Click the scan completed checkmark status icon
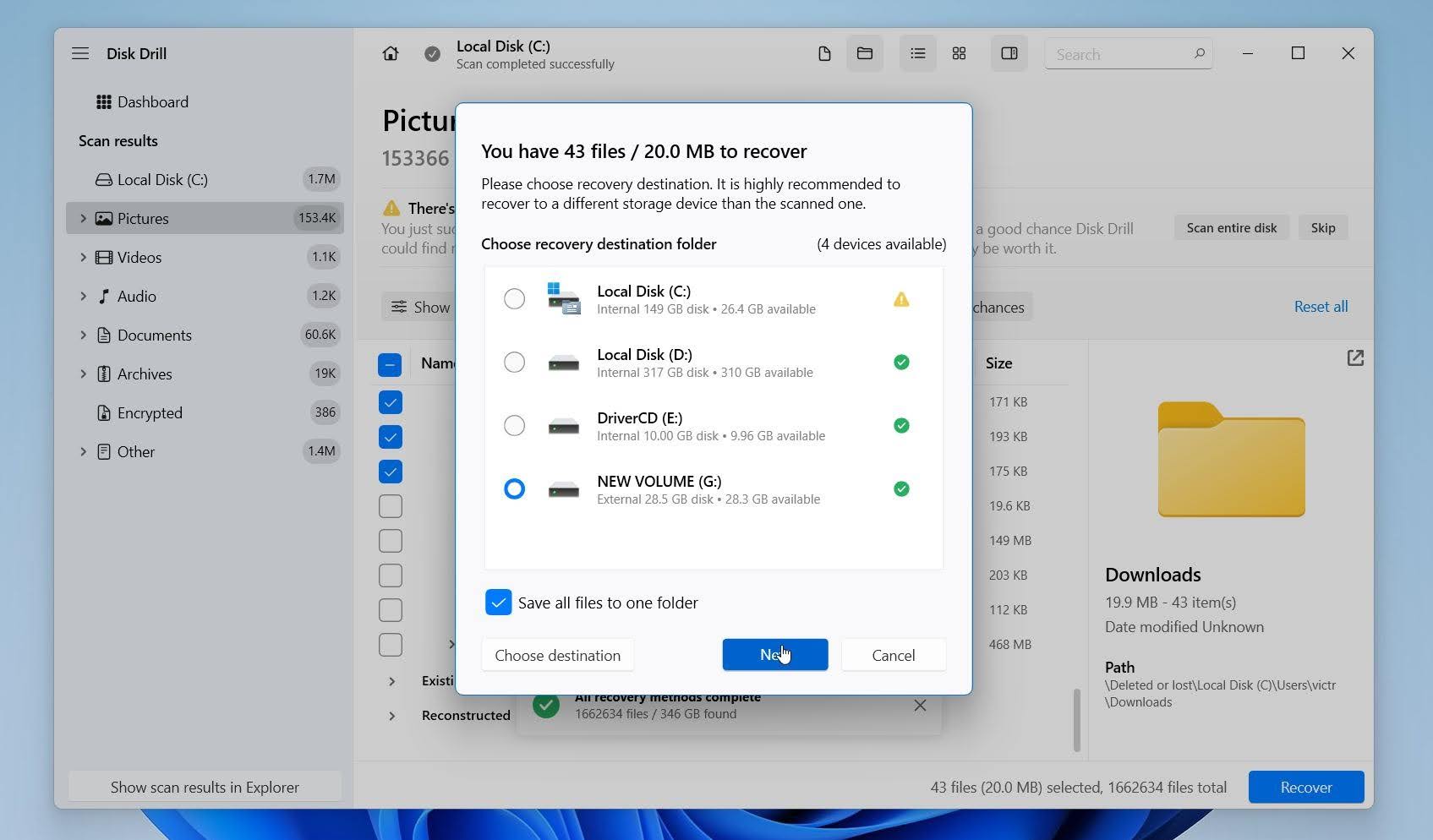The image size is (1433, 840). pos(432,54)
